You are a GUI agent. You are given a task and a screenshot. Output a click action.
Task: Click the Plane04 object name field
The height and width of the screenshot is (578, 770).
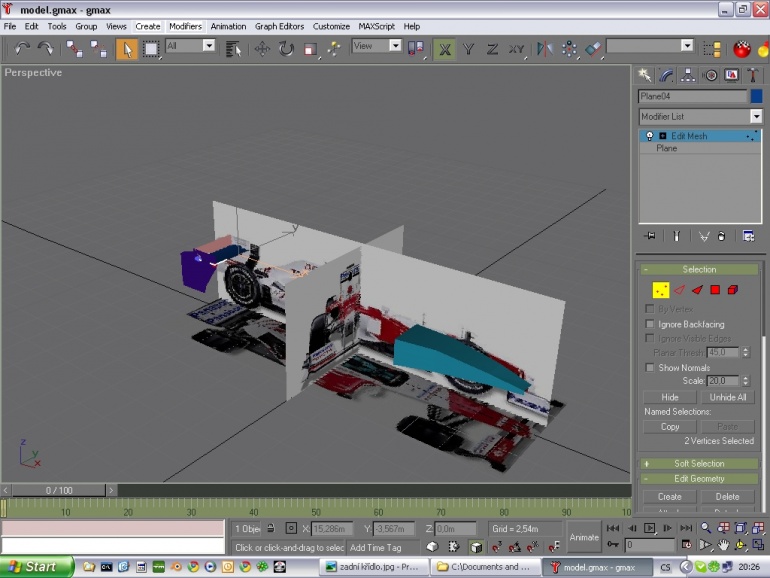(x=692, y=96)
